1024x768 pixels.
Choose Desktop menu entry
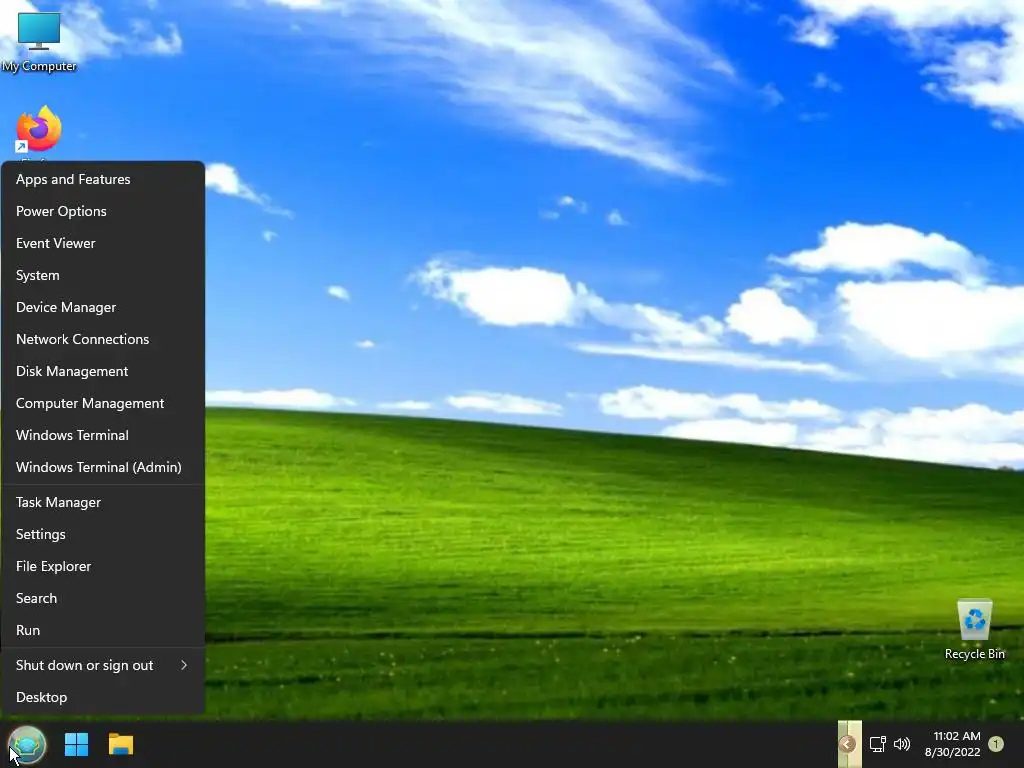click(x=103, y=697)
